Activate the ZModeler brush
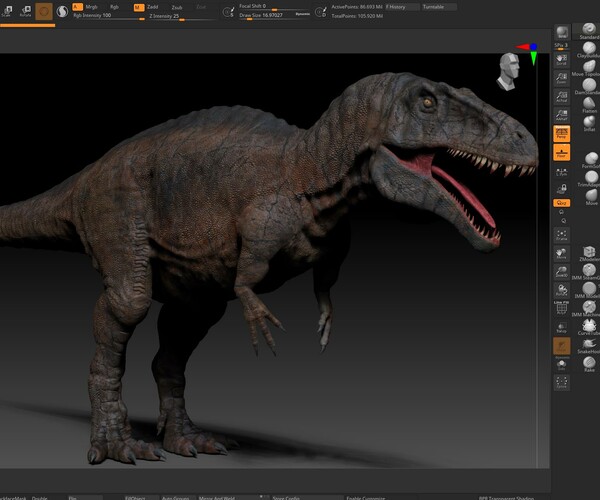This screenshot has height=500, width=600. point(589,254)
